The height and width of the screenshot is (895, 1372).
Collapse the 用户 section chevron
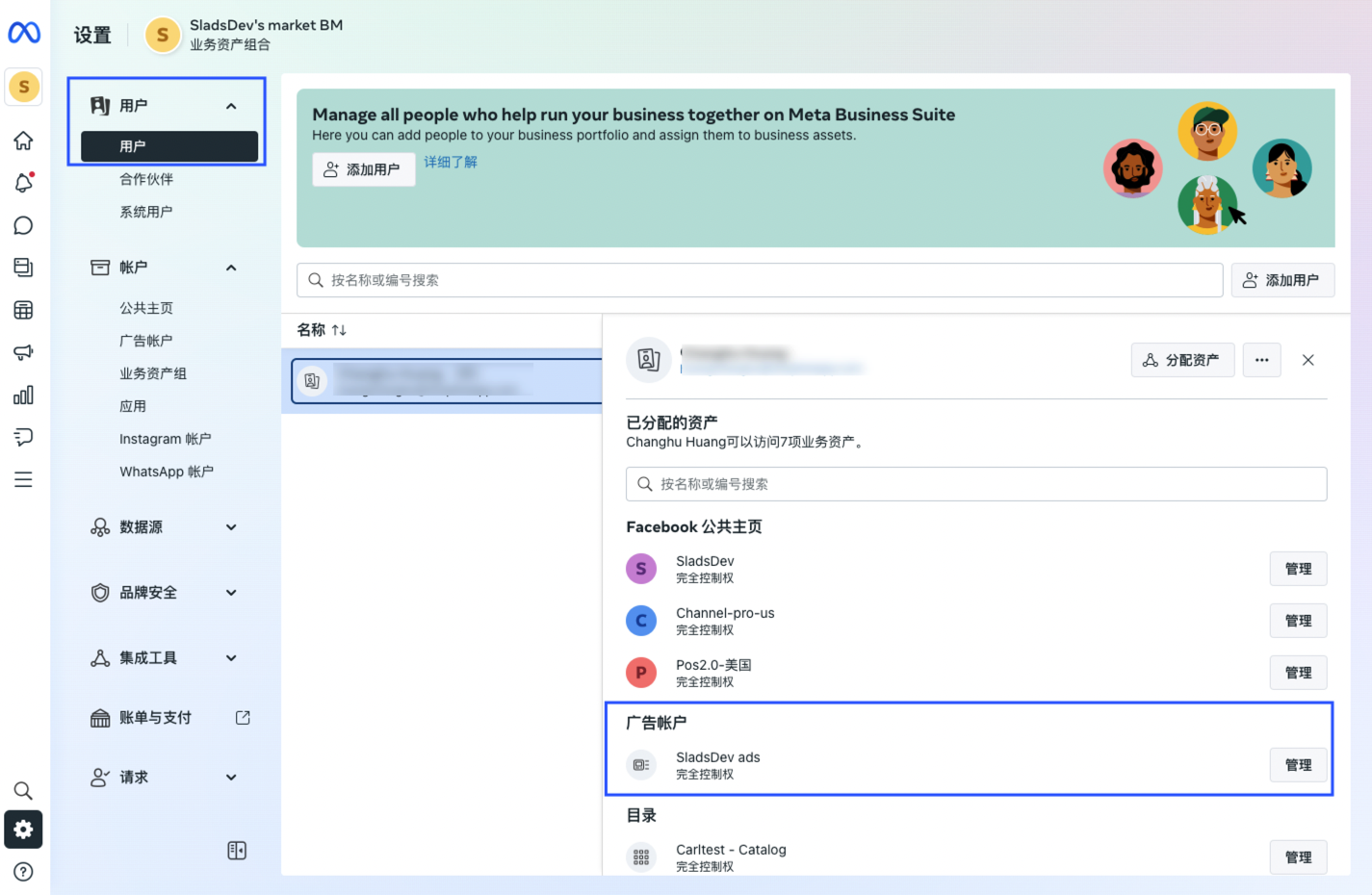coord(231,106)
